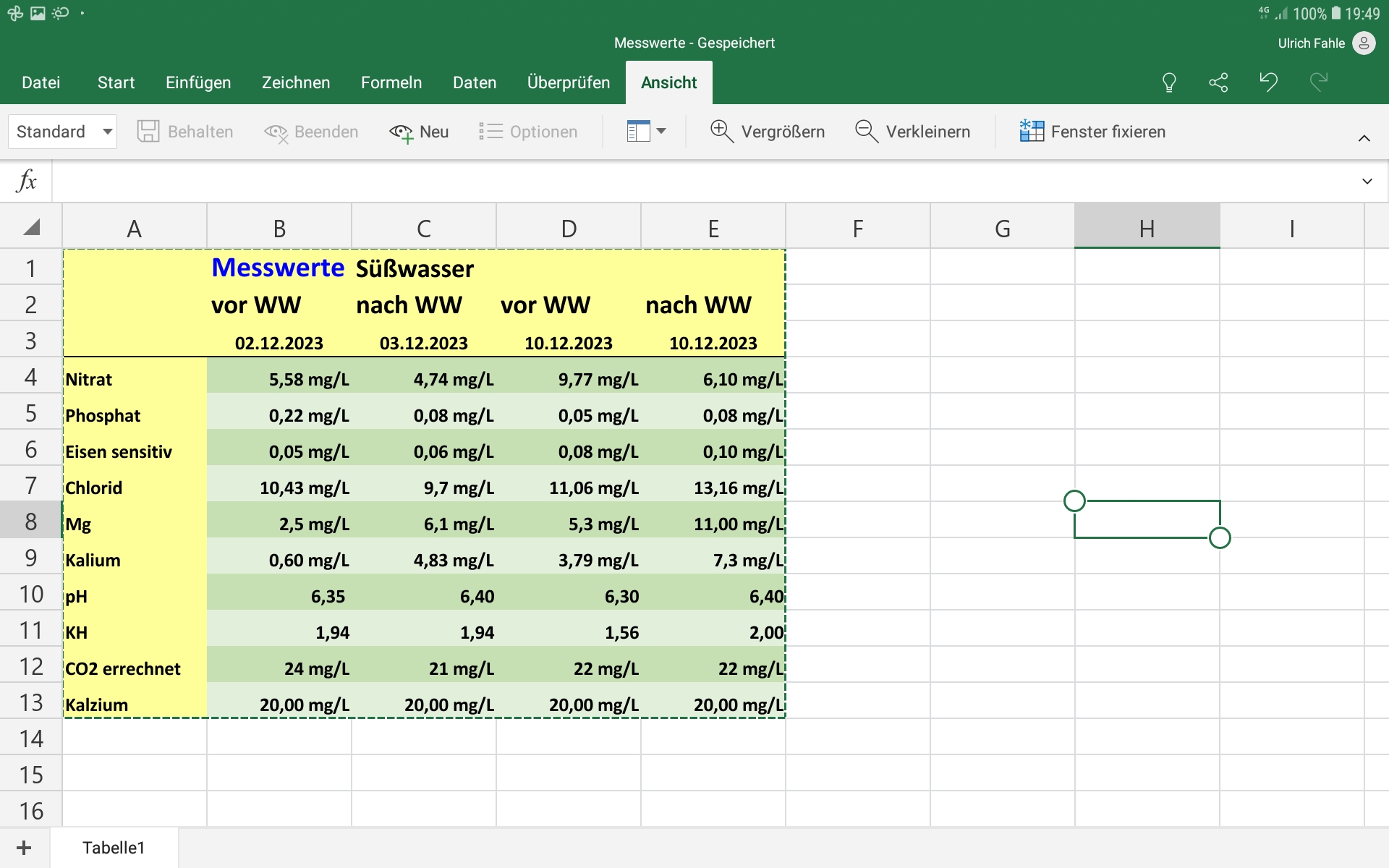This screenshot has width=1389, height=868.
Task: Tap the share icon
Action: (1219, 82)
